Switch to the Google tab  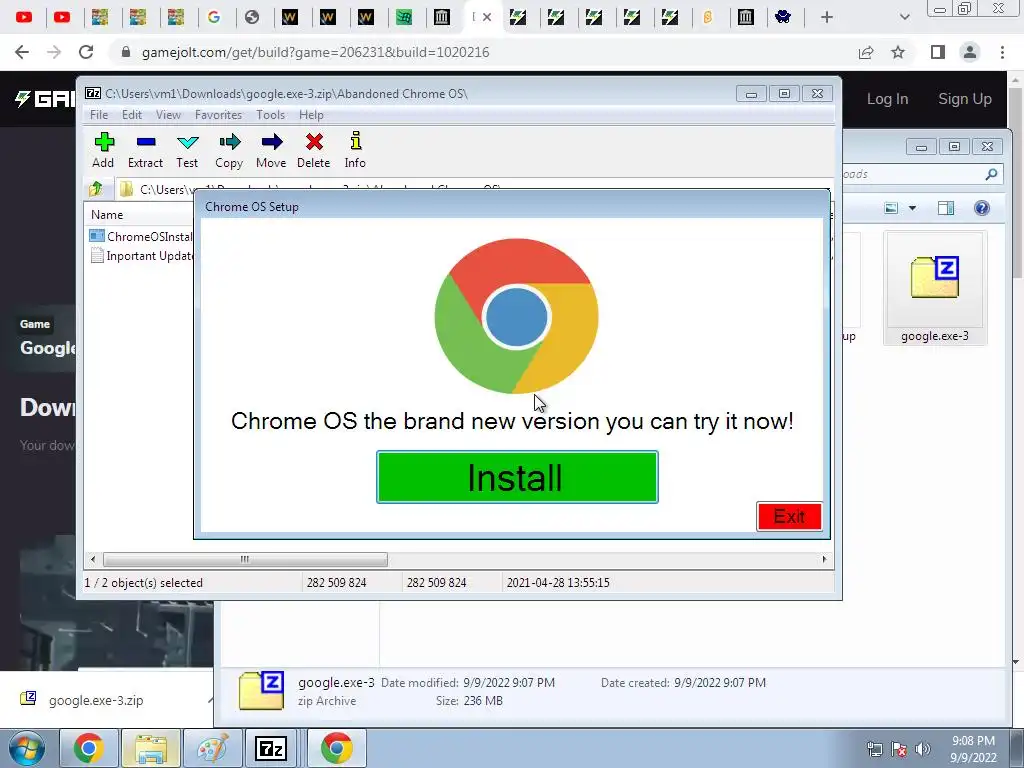tap(214, 17)
